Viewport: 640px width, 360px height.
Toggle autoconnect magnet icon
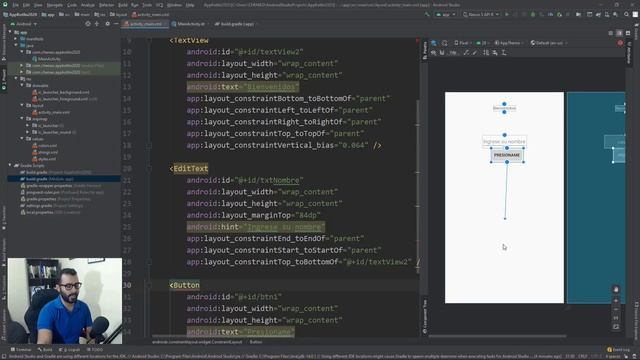click(442, 53)
